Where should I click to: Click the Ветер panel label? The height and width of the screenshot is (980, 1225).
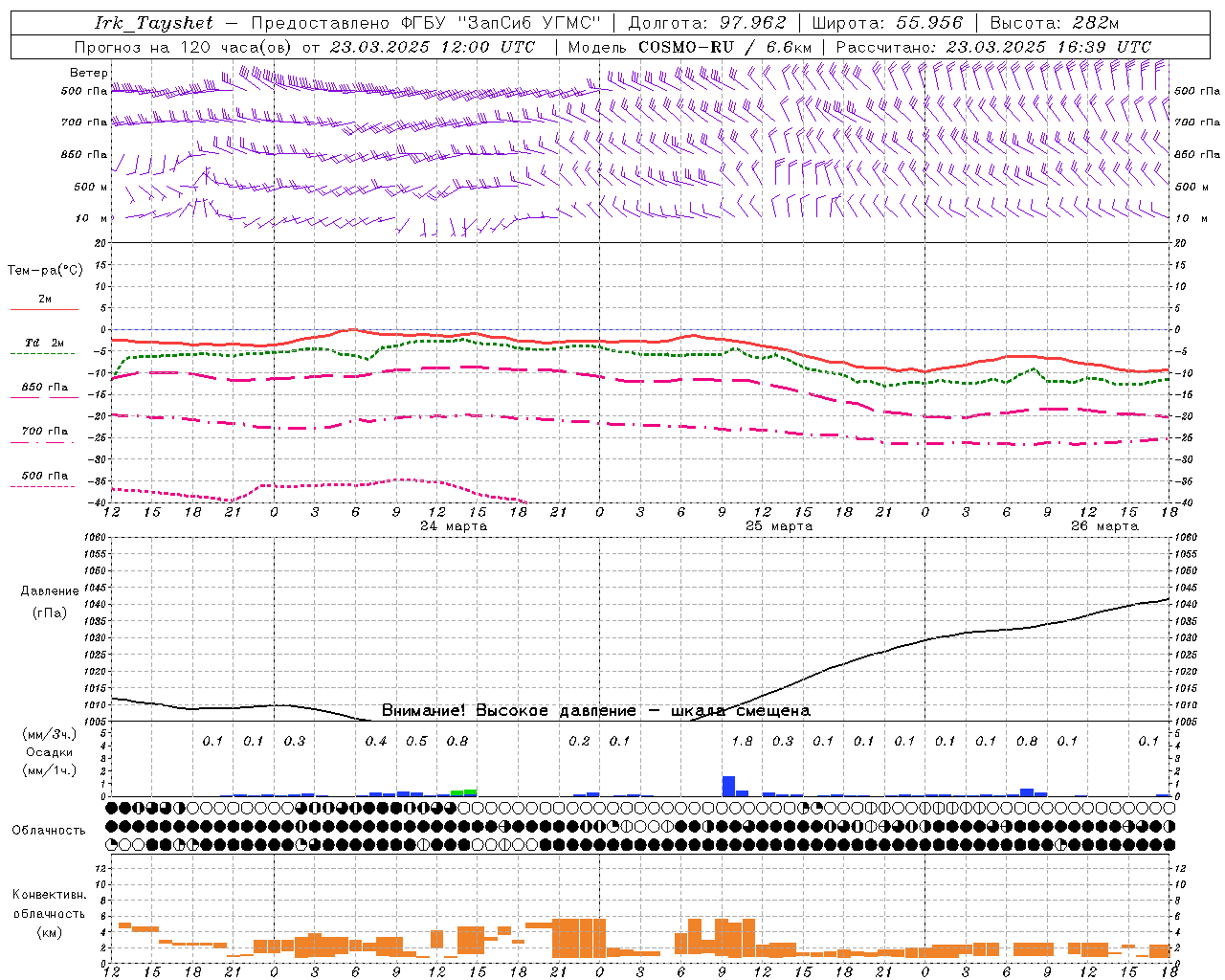click(89, 73)
